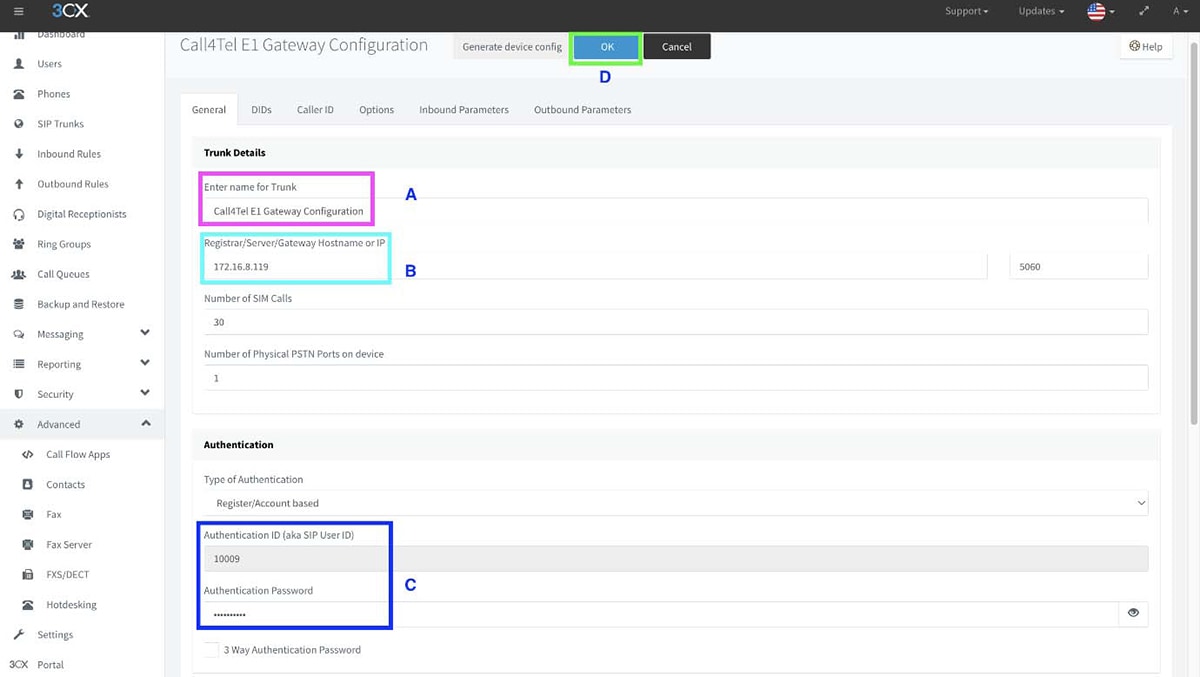Switch to the General tab
This screenshot has width=1200, height=677.
209,109
